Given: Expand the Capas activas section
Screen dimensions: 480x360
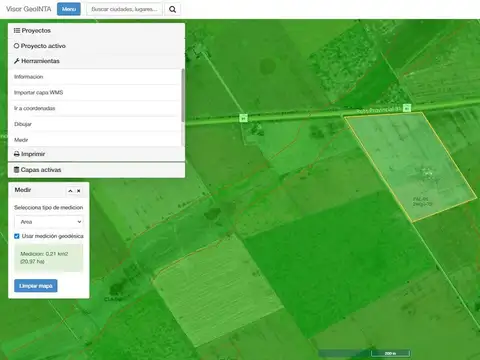Looking at the screenshot, I should click(x=96, y=170).
